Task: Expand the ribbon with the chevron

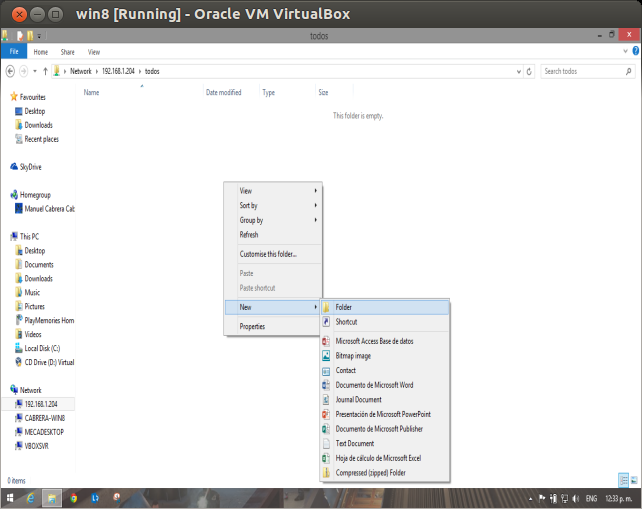Action: 625,51
